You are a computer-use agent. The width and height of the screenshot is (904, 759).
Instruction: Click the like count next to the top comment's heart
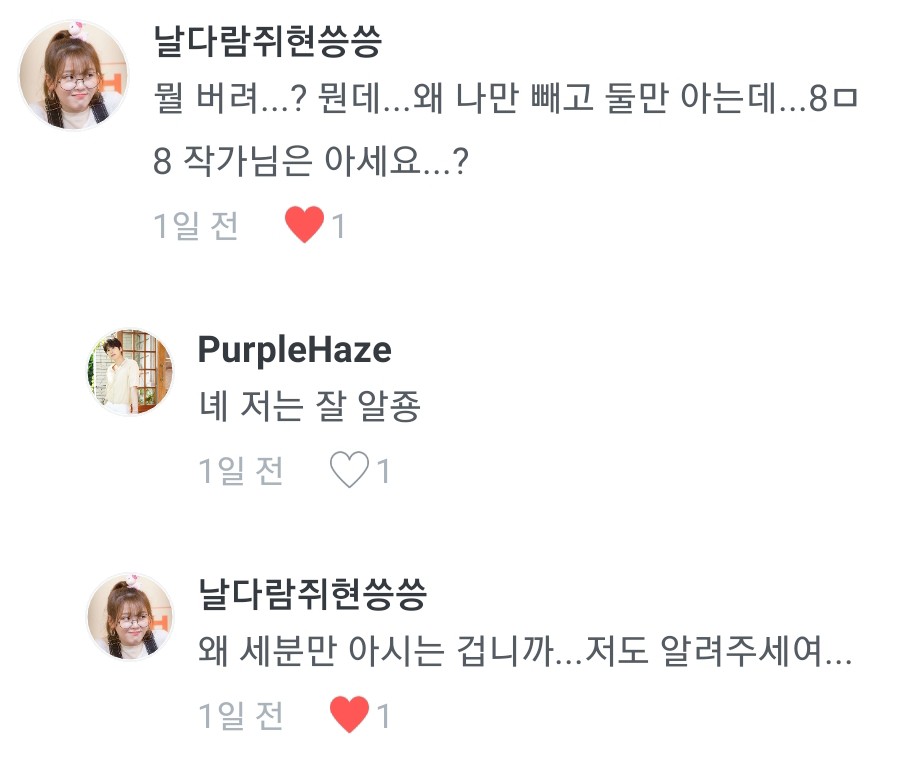pos(338,227)
